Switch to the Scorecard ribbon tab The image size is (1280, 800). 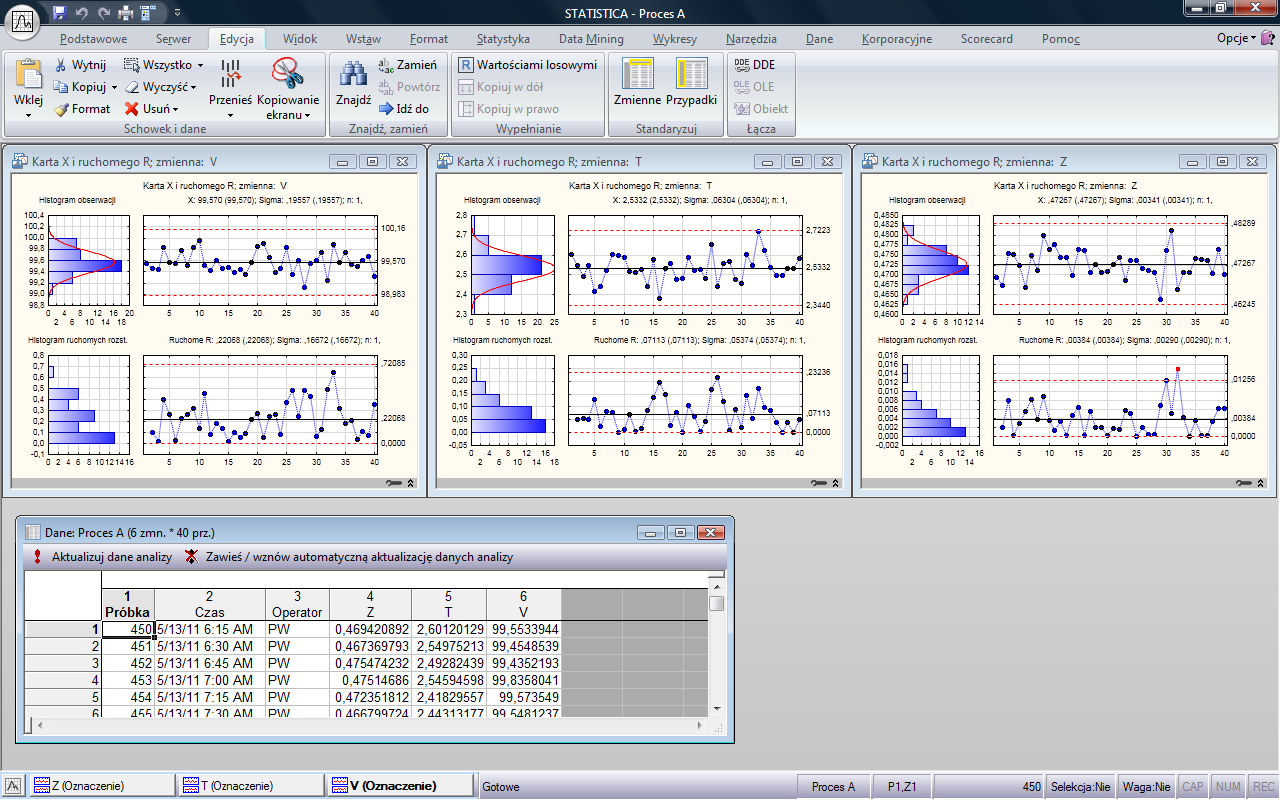coord(987,39)
